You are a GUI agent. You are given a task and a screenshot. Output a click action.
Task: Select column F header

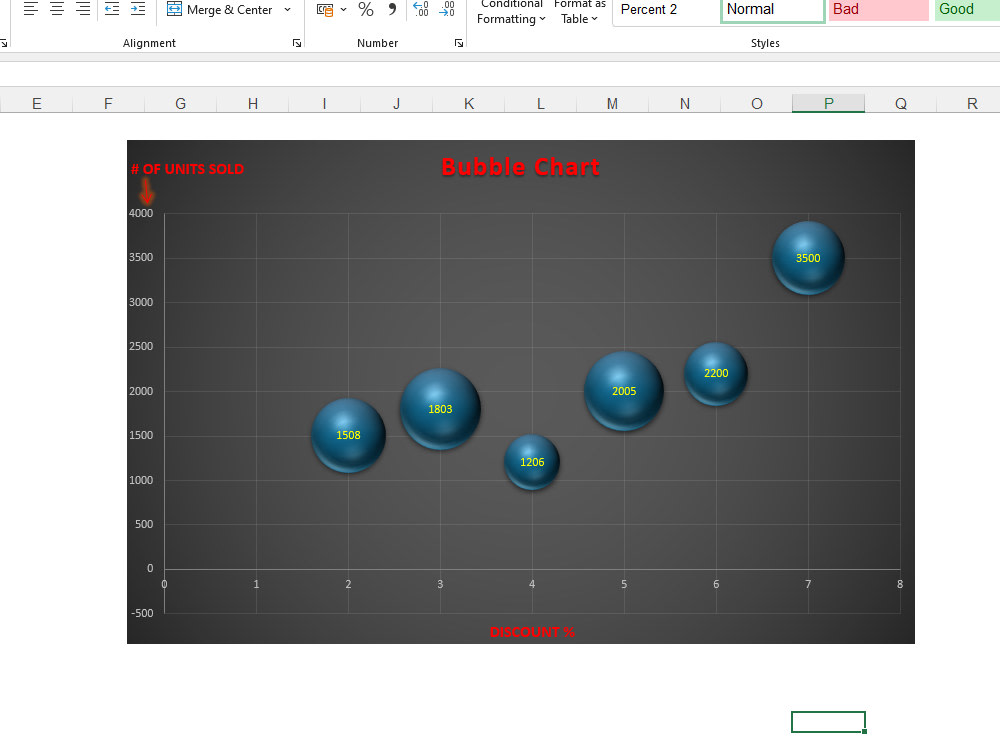point(108,103)
